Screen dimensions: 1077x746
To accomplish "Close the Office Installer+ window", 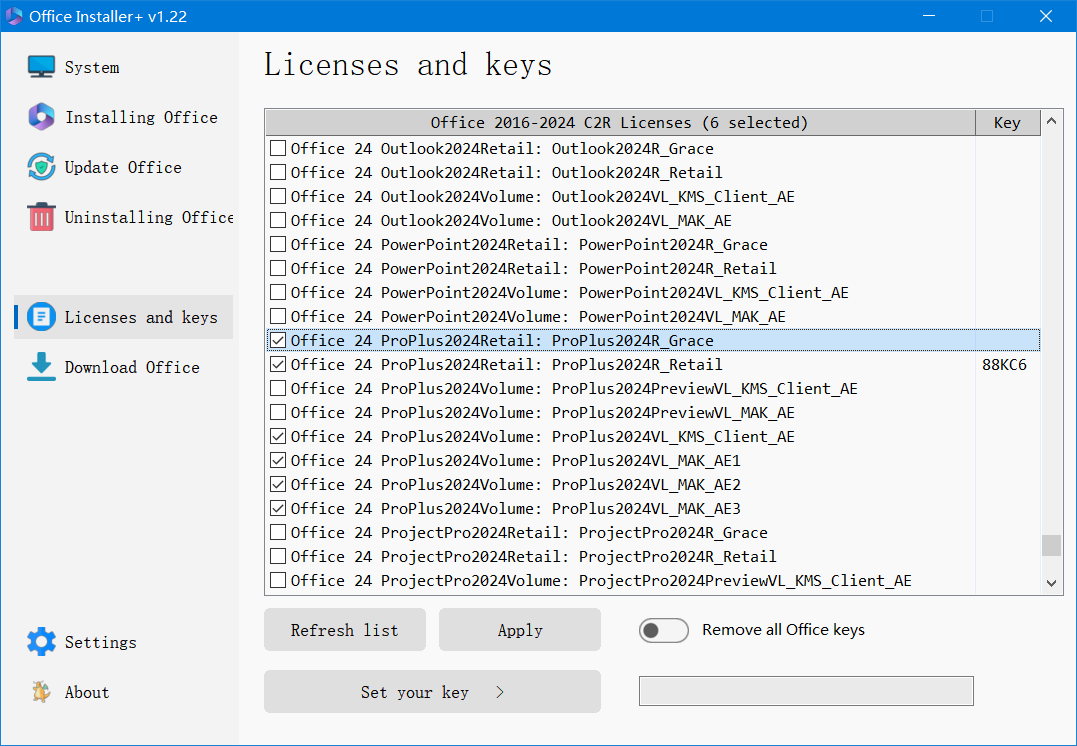I will pos(1045,16).
